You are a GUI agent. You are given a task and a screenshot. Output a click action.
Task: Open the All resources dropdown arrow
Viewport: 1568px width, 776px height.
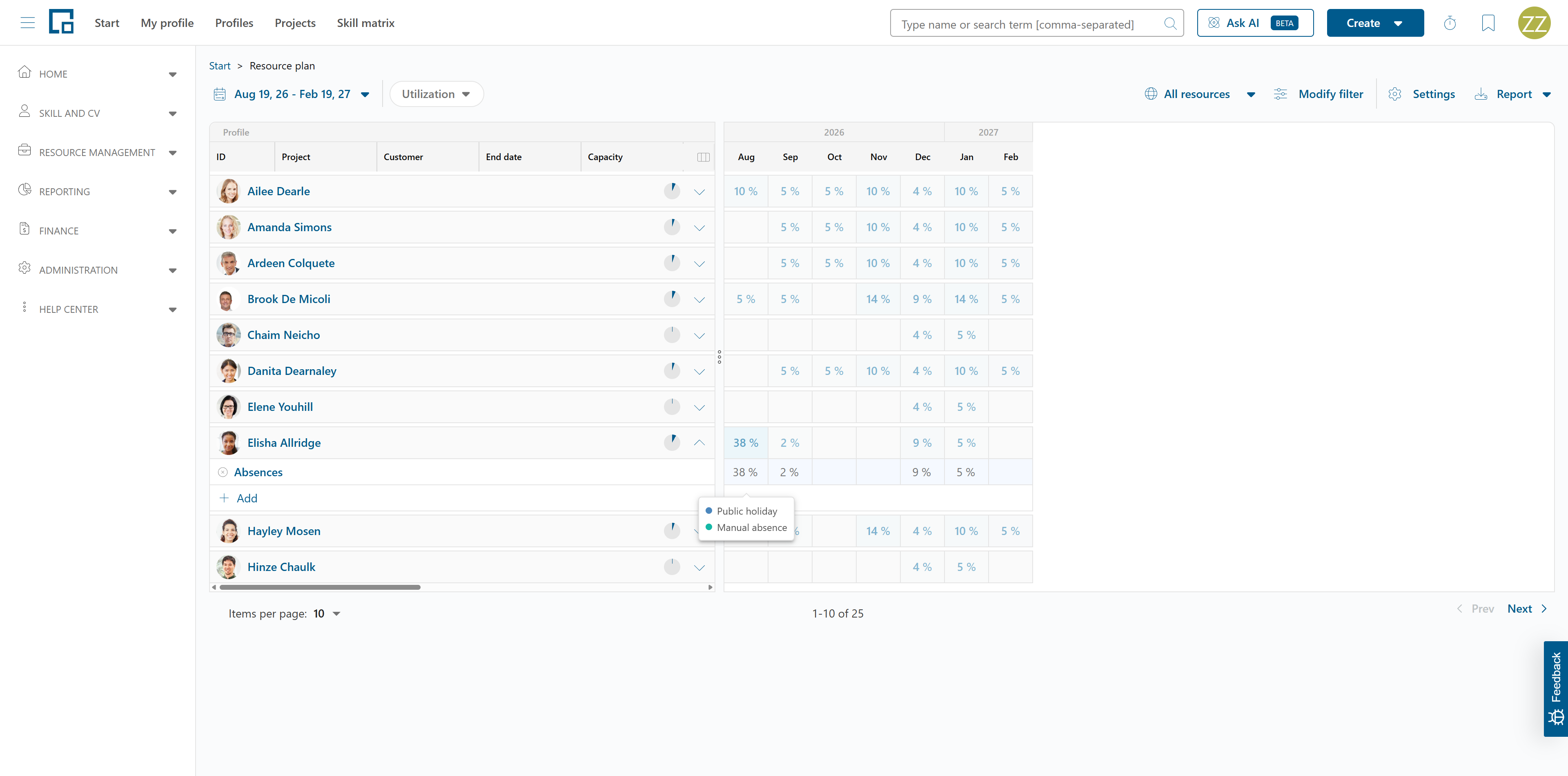pos(1251,94)
